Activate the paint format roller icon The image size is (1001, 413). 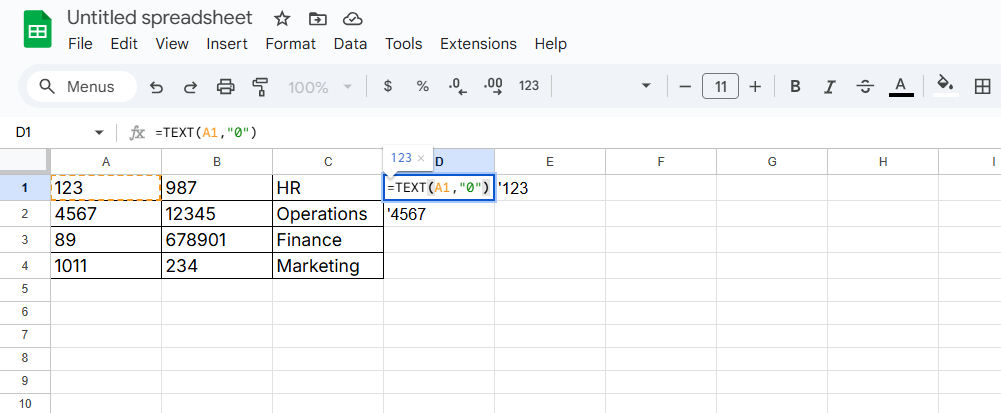[261, 87]
